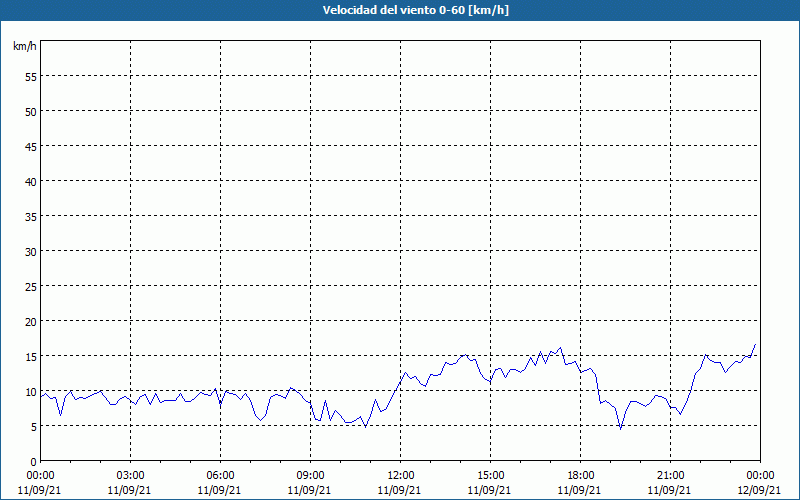This screenshot has height=500, width=800.
Task: Select the 40 value on the y-axis
Action: 31,182
